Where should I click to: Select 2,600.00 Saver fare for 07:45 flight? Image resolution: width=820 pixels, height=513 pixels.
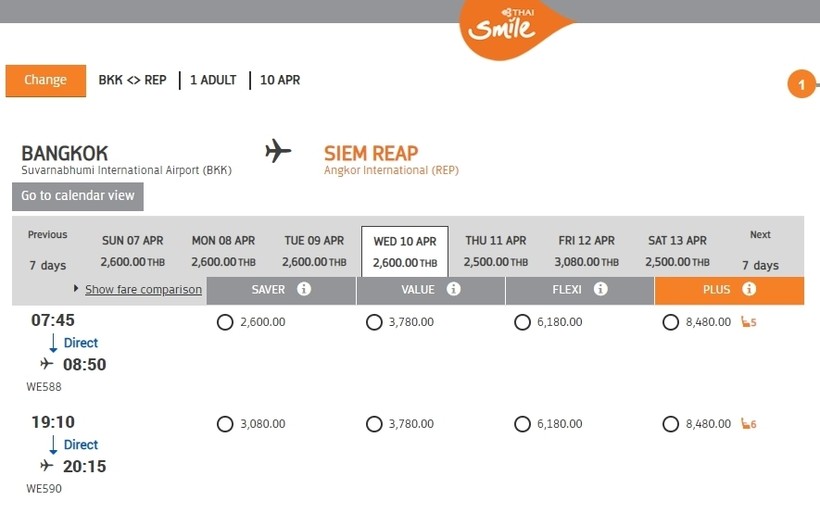[225, 322]
